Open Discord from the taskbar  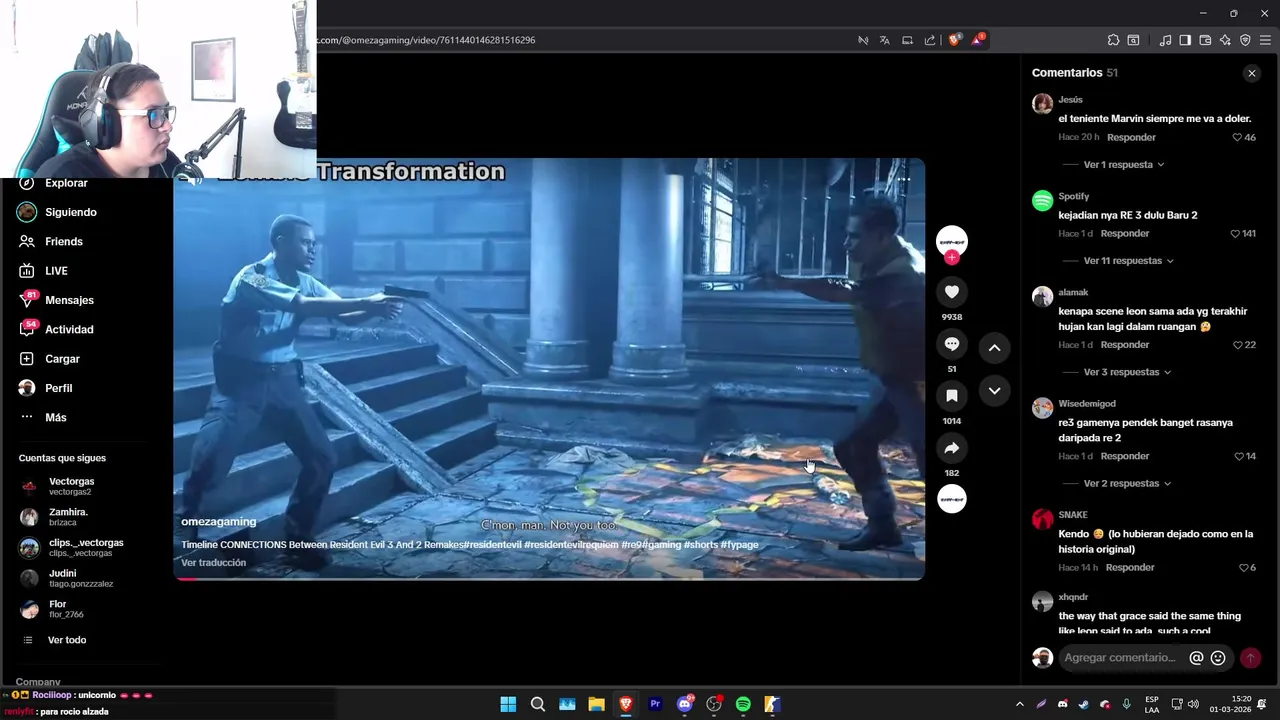685,704
